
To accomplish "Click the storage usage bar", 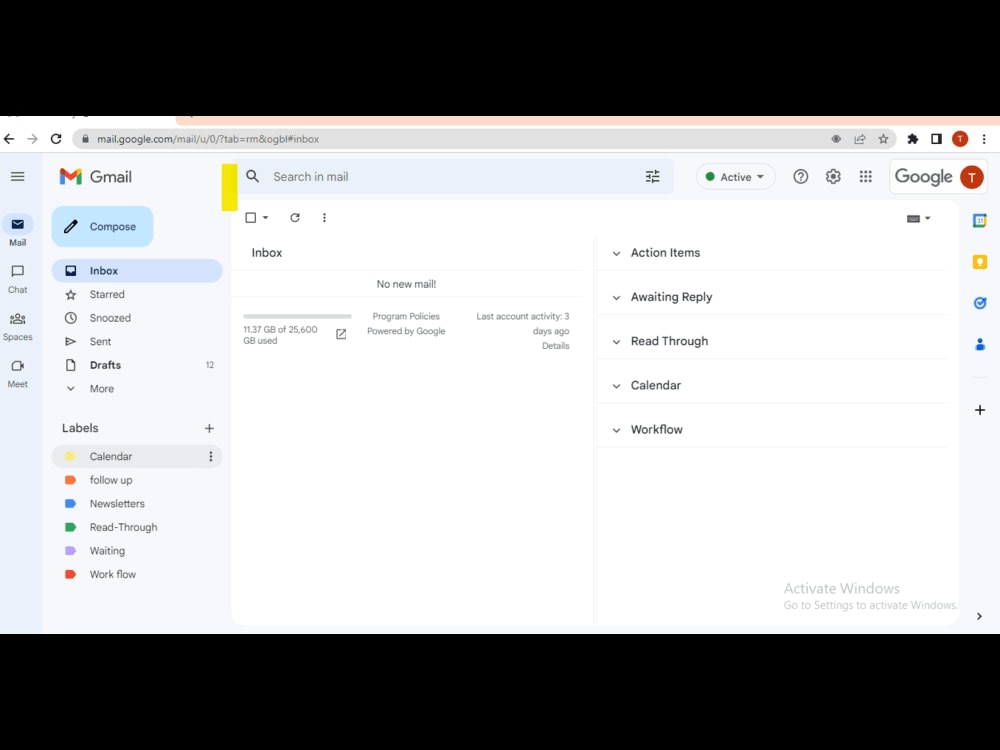I will (297, 316).
